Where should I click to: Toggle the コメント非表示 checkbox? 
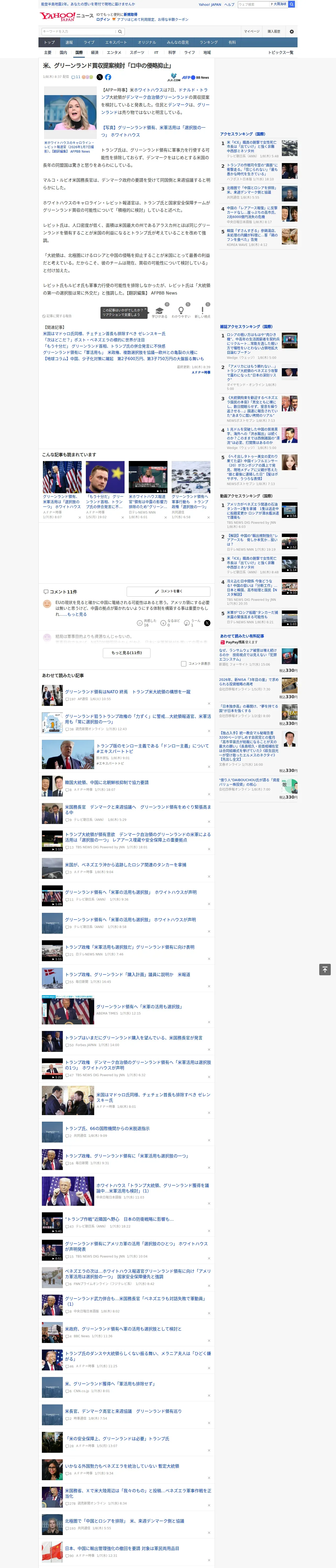point(183,664)
